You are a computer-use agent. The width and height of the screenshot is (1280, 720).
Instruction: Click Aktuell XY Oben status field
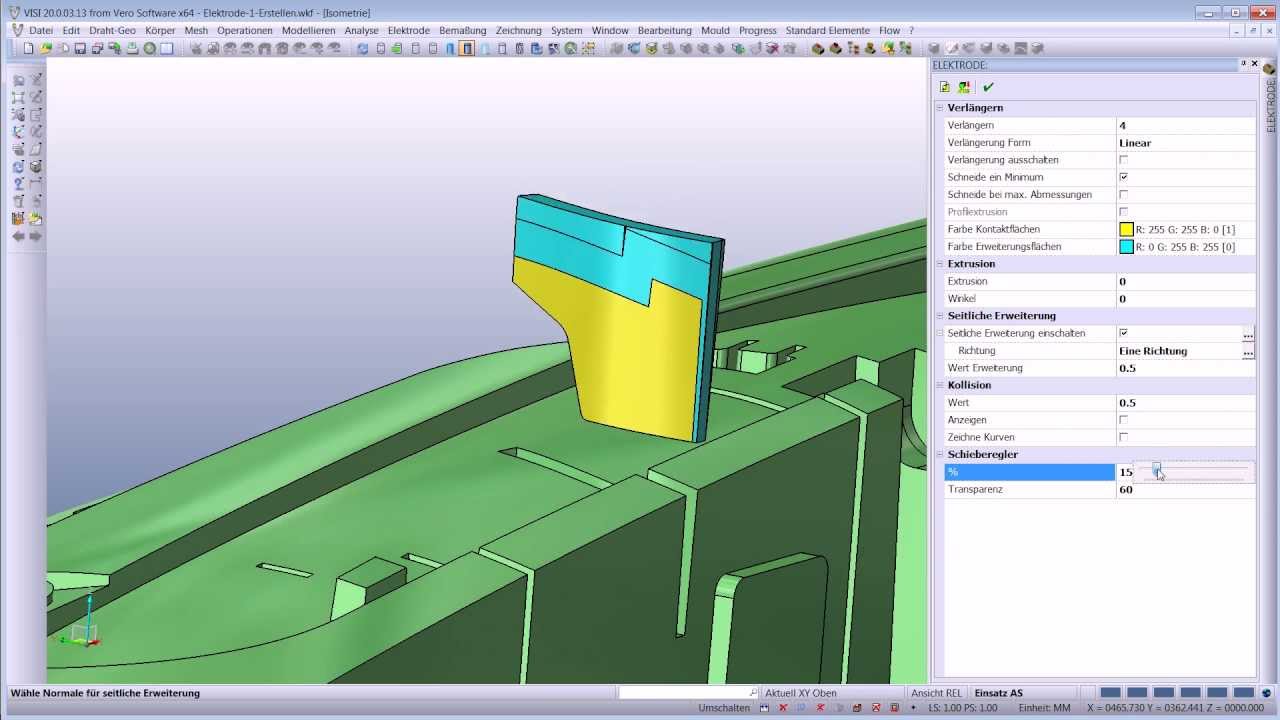[801, 693]
